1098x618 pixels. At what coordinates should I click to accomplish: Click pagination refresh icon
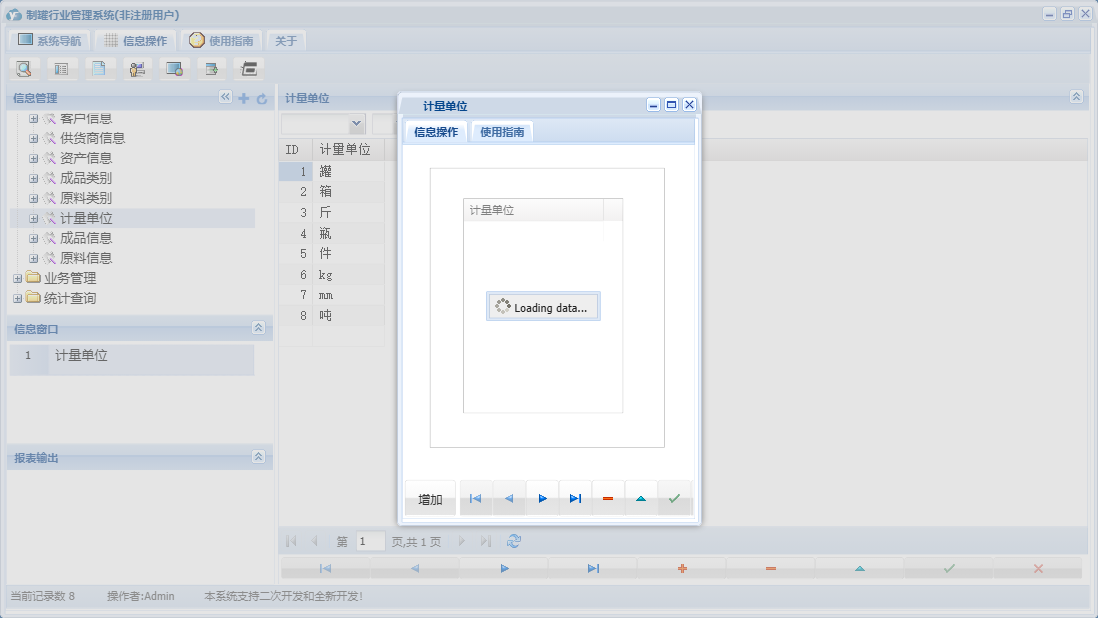point(514,541)
